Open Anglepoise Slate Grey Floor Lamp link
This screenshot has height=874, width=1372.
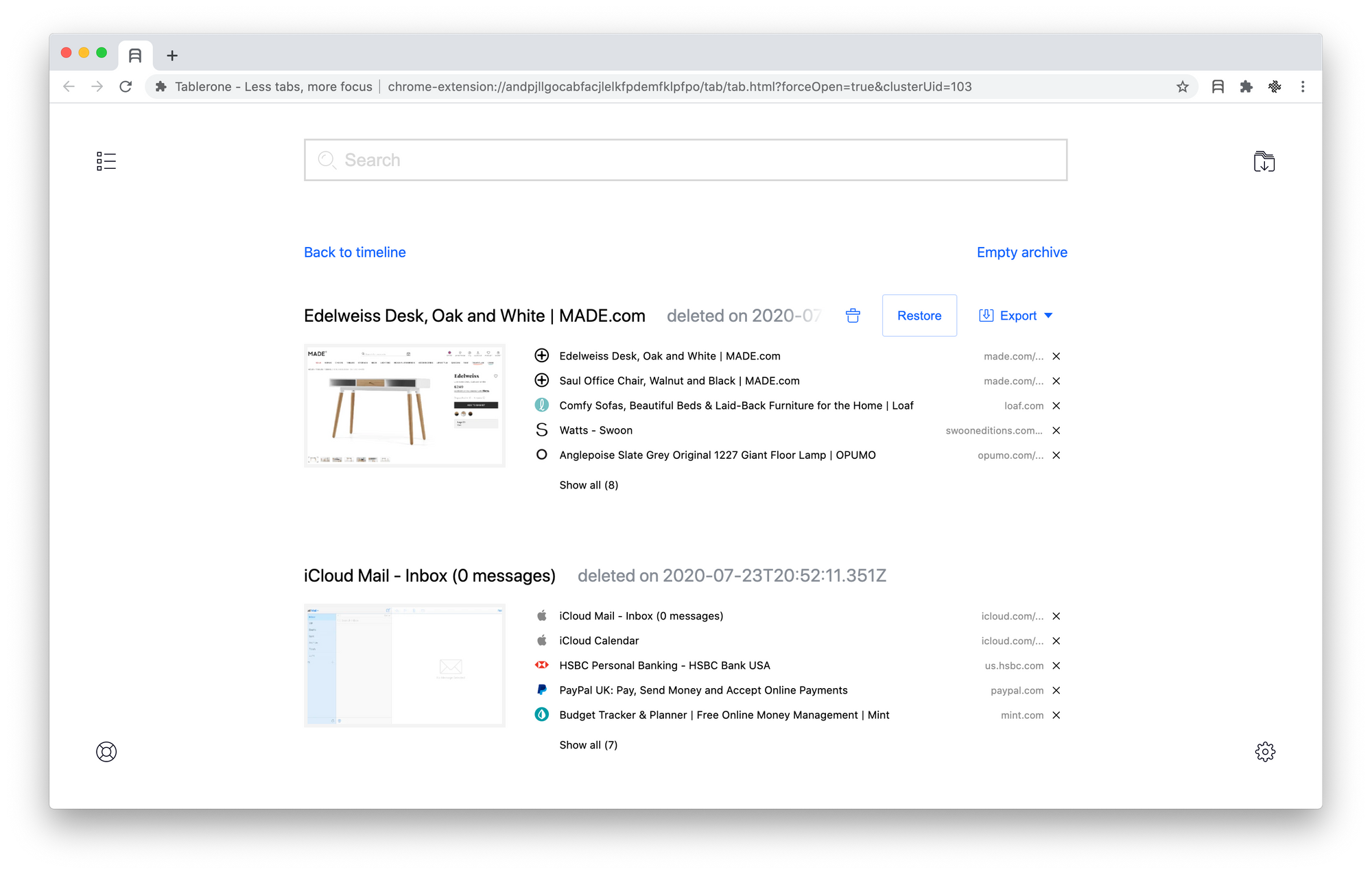pyautogui.click(x=718, y=455)
